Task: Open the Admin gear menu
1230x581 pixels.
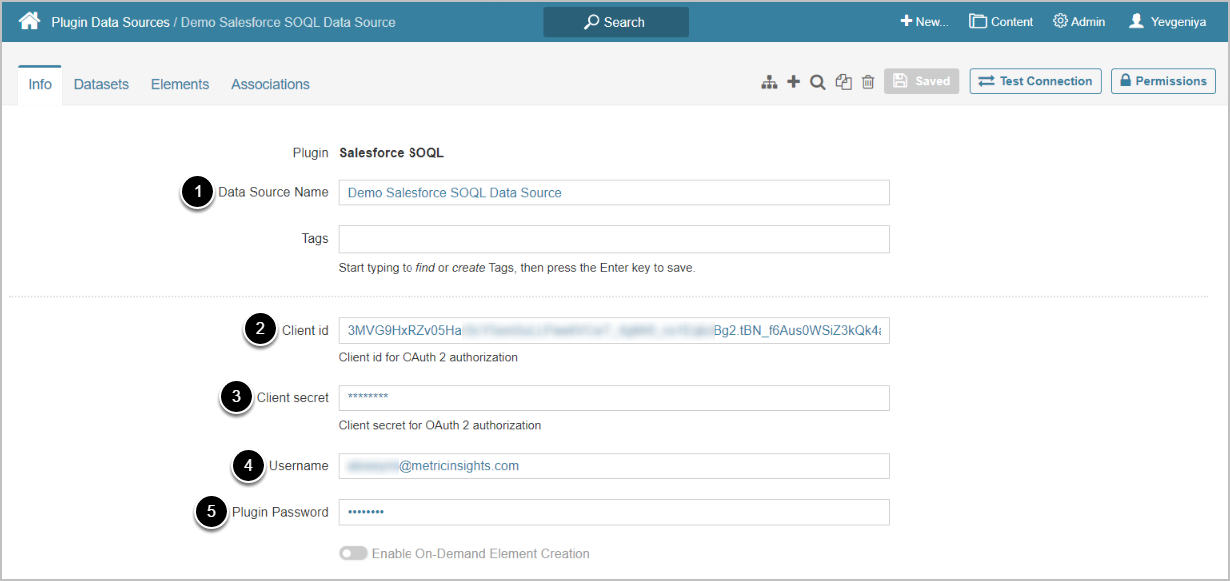Action: tap(1079, 21)
